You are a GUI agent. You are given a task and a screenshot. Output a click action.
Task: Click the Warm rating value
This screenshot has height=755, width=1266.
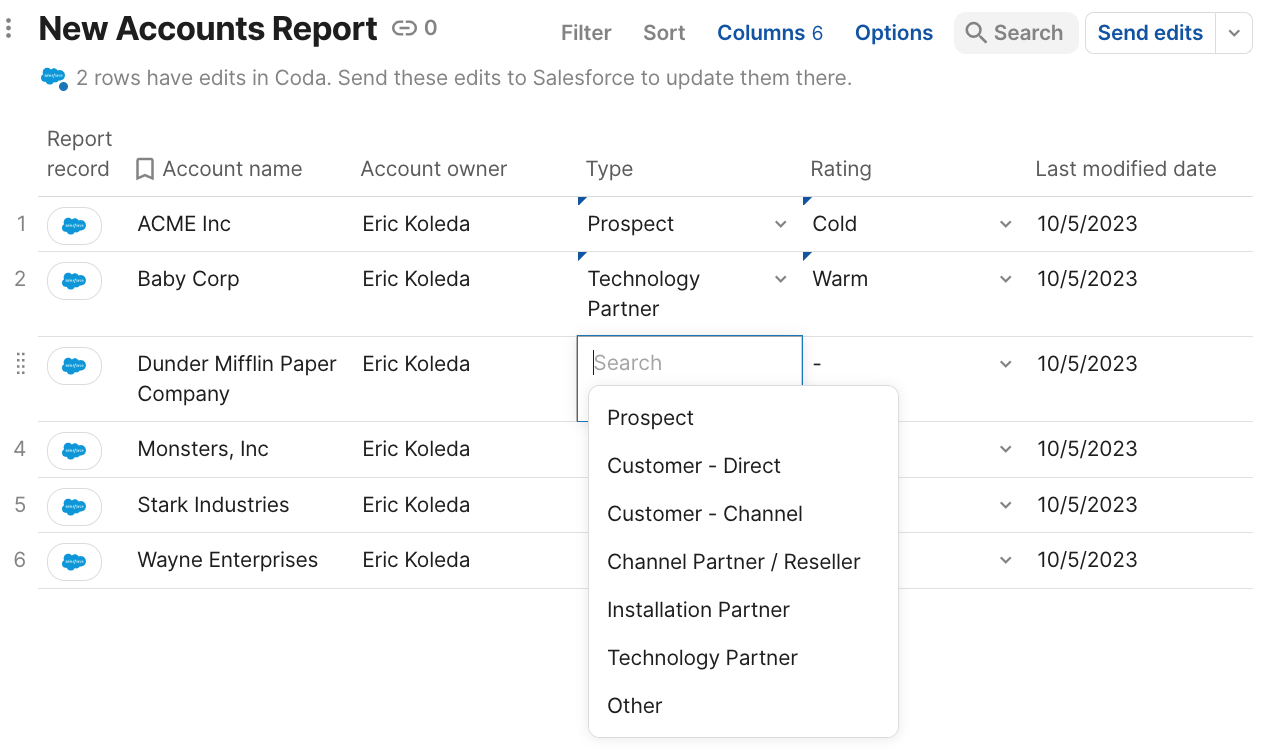point(840,279)
